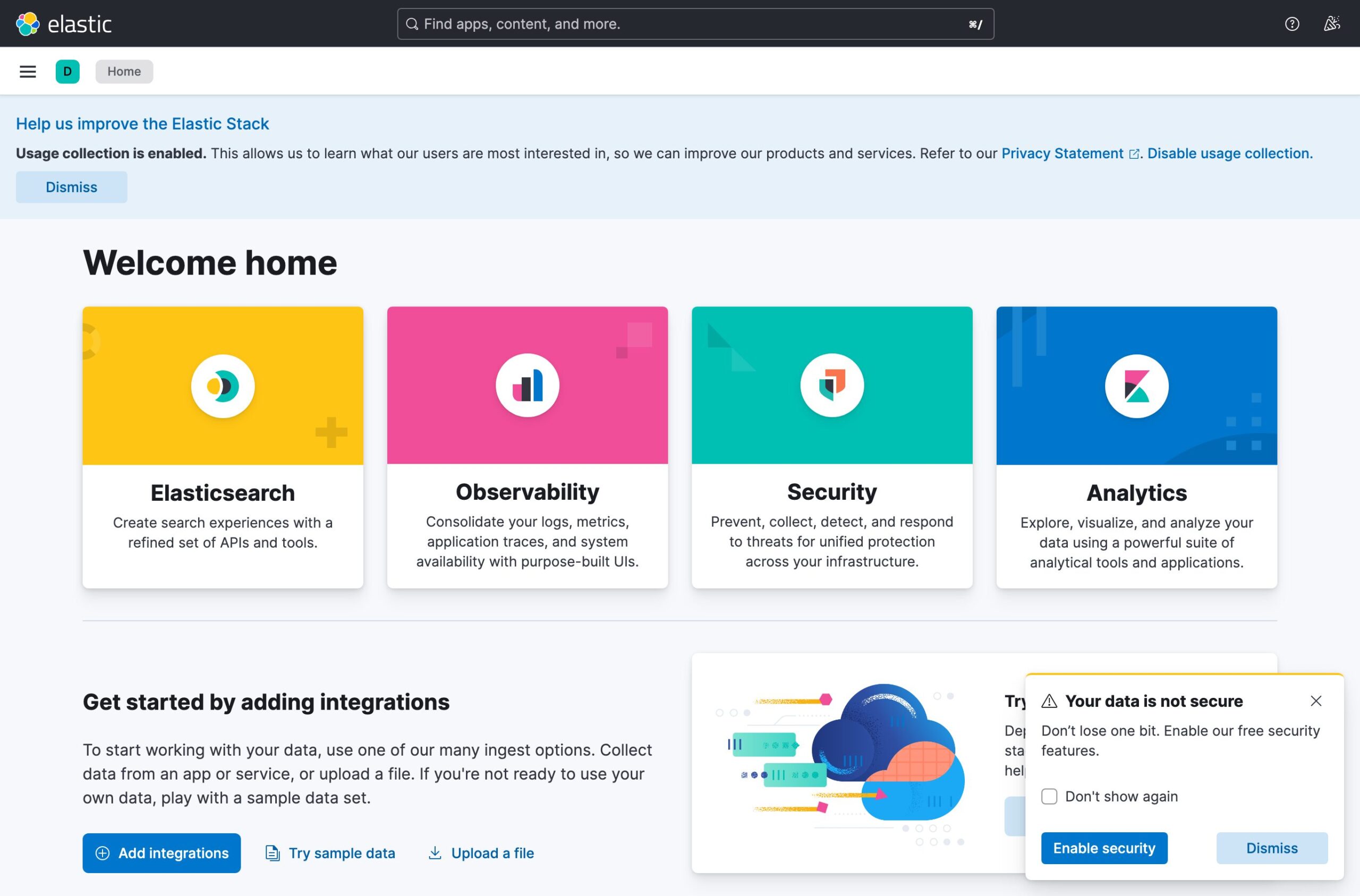Click the external link icon after Privacy Statement
Image resolution: width=1360 pixels, height=896 pixels.
(1134, 153)
